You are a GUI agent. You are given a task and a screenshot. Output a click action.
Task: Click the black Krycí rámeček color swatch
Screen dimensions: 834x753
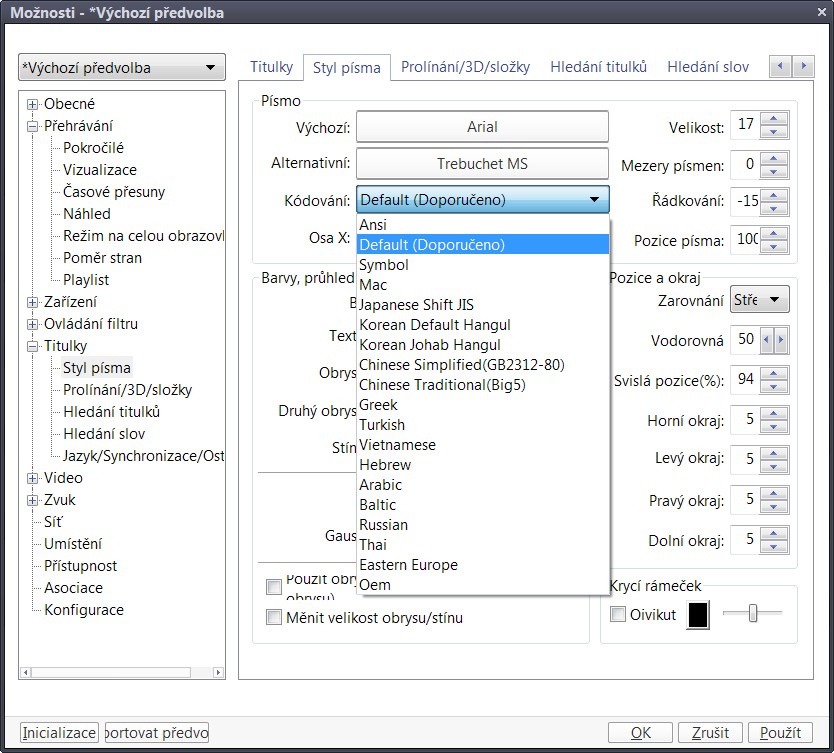698,615
